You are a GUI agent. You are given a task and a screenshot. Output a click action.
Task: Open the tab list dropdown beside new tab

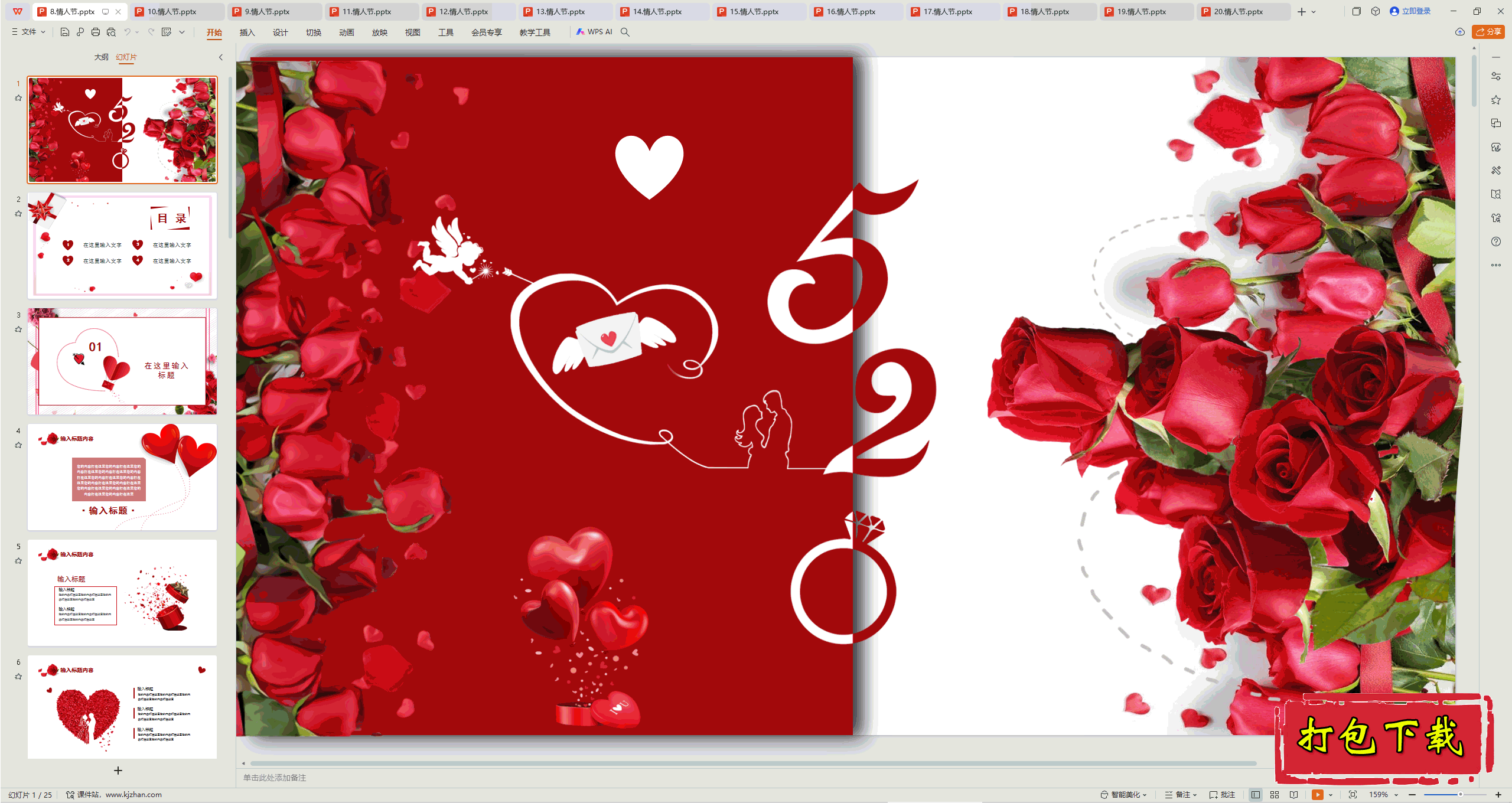(1314, 11)
